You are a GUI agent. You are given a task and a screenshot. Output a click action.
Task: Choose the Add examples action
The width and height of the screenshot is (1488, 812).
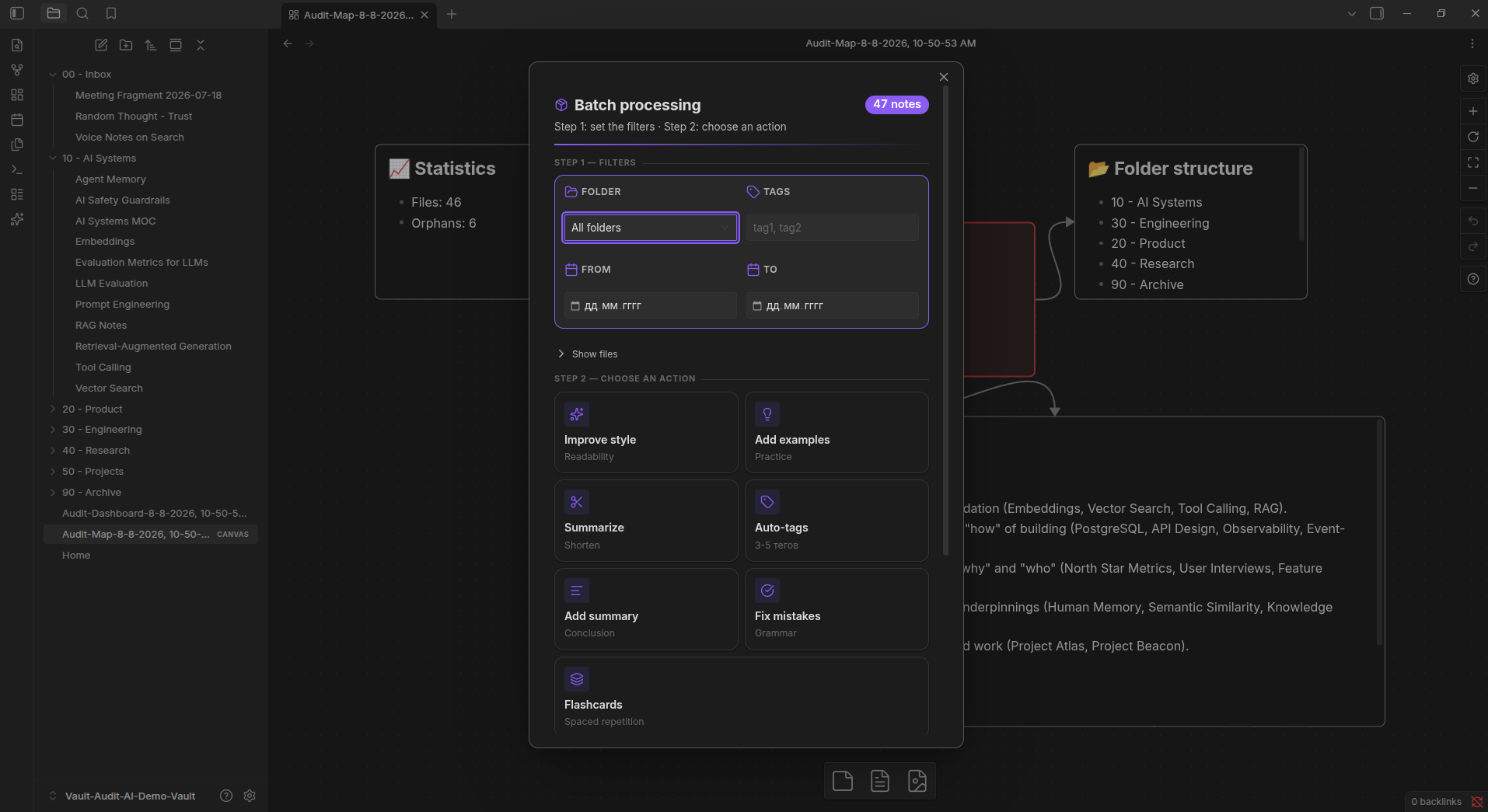click(x=837, y=432)
